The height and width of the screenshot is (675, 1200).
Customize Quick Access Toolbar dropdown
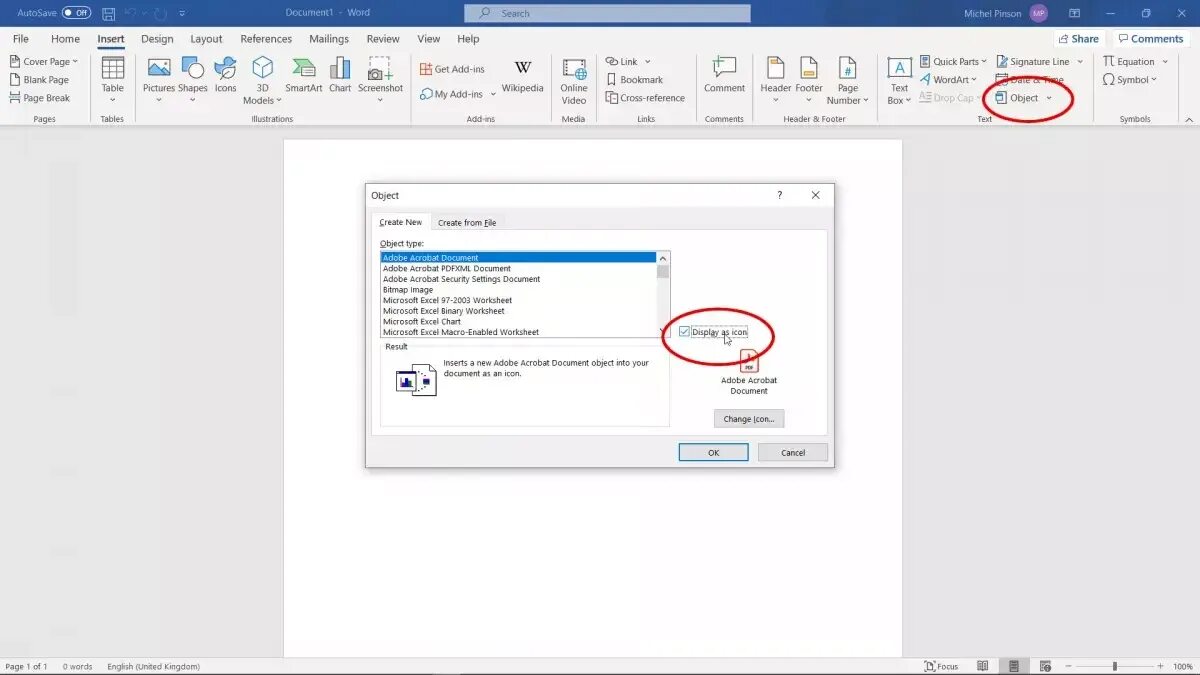coord(184,13)
